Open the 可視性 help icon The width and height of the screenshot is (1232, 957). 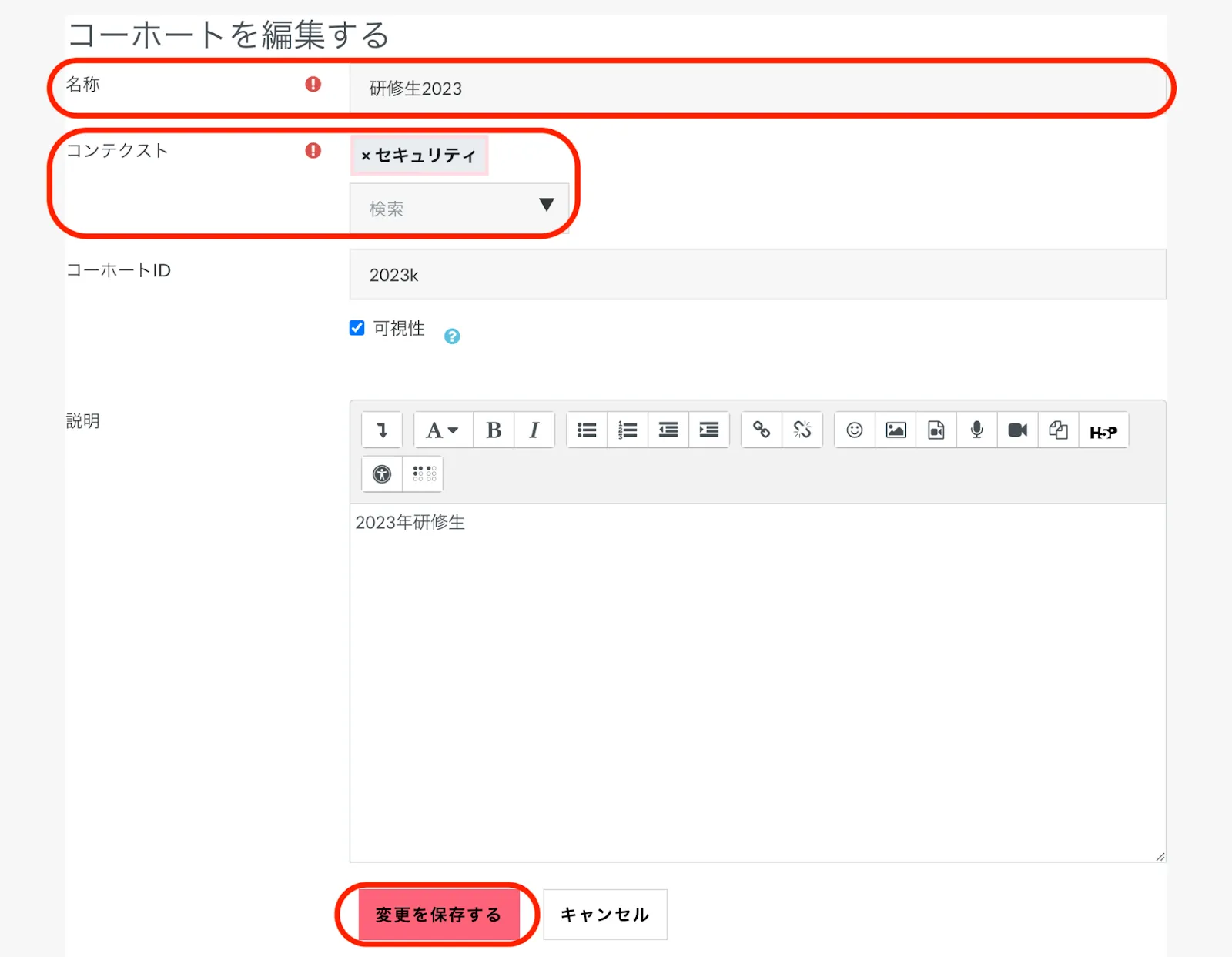pos(452,336)
